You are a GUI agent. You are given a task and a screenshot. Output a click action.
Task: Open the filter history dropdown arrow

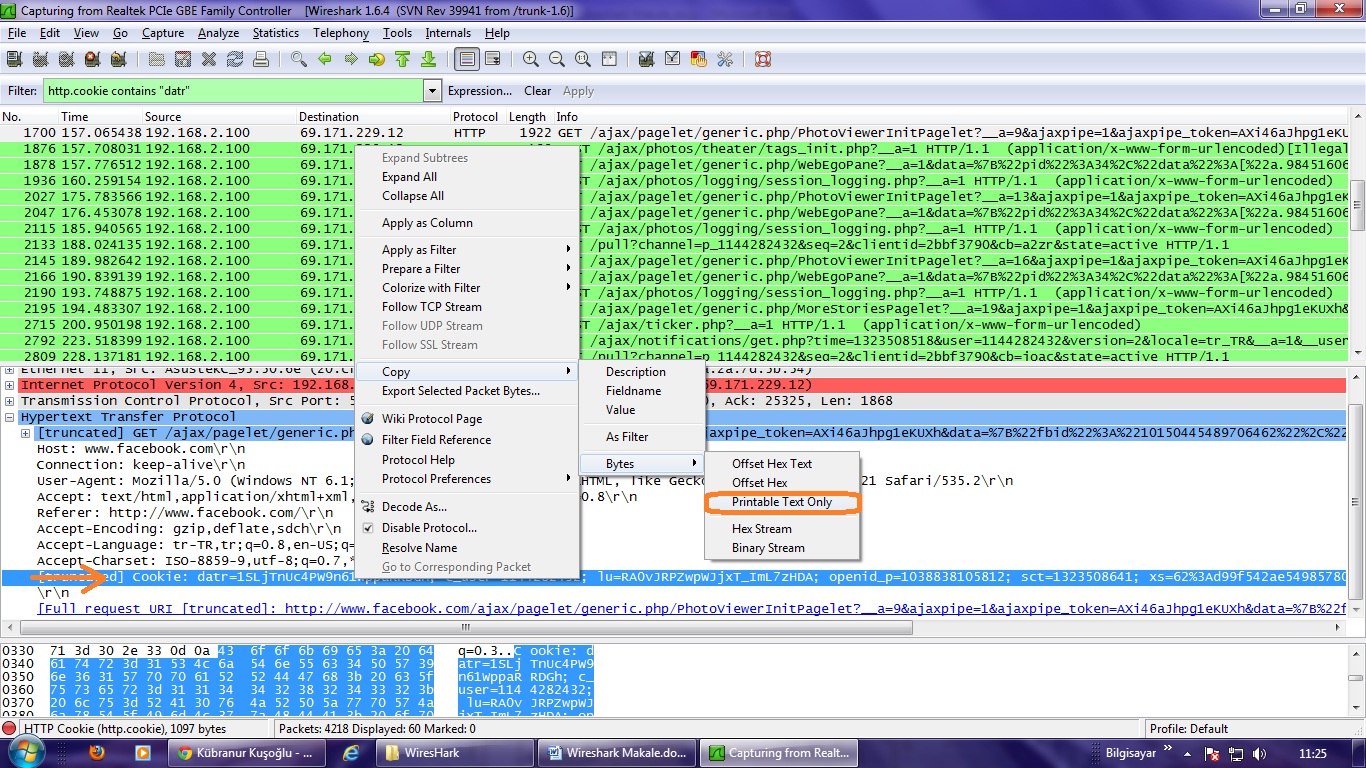click(x=432, y=91)
